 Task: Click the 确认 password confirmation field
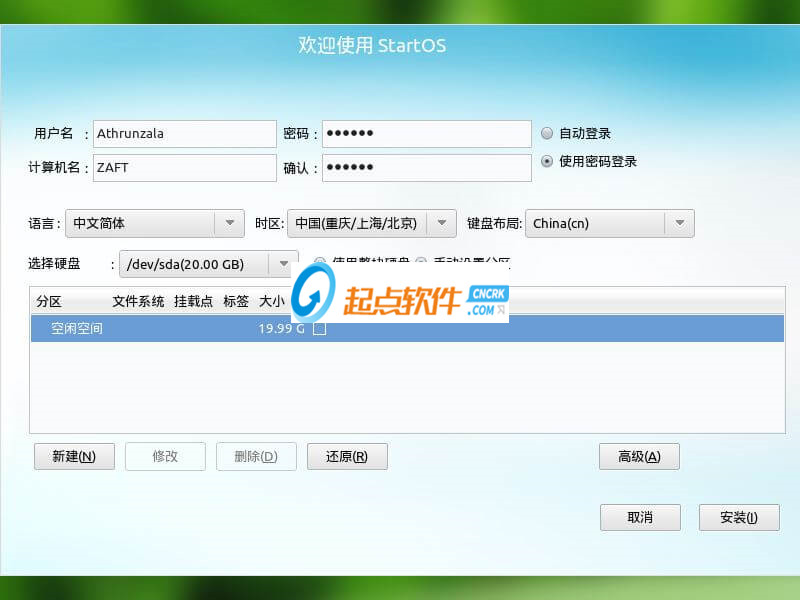[x=427, y=167]
